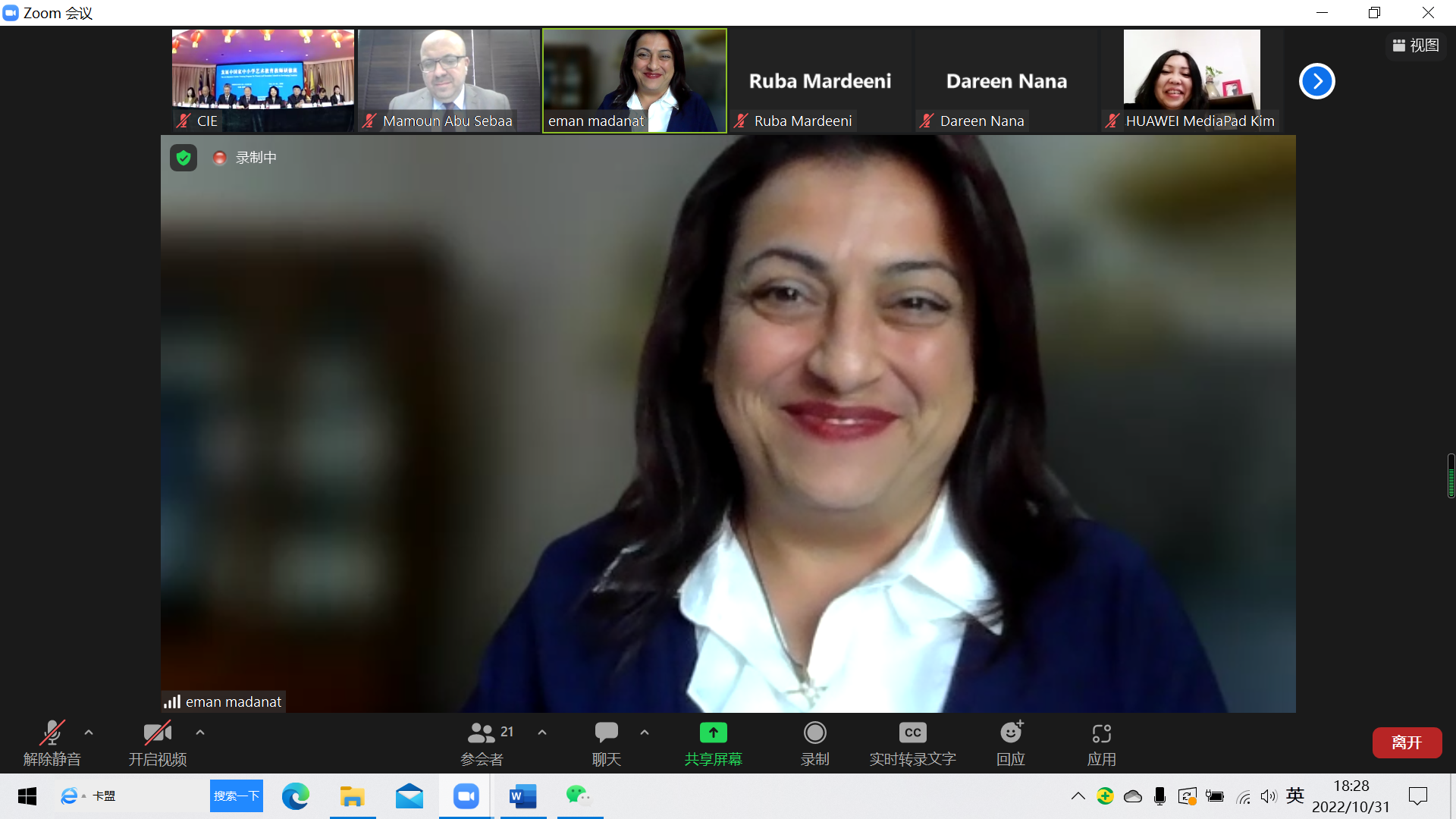
Task: Click the Record (录制) icon
Action: pos(814,733)
